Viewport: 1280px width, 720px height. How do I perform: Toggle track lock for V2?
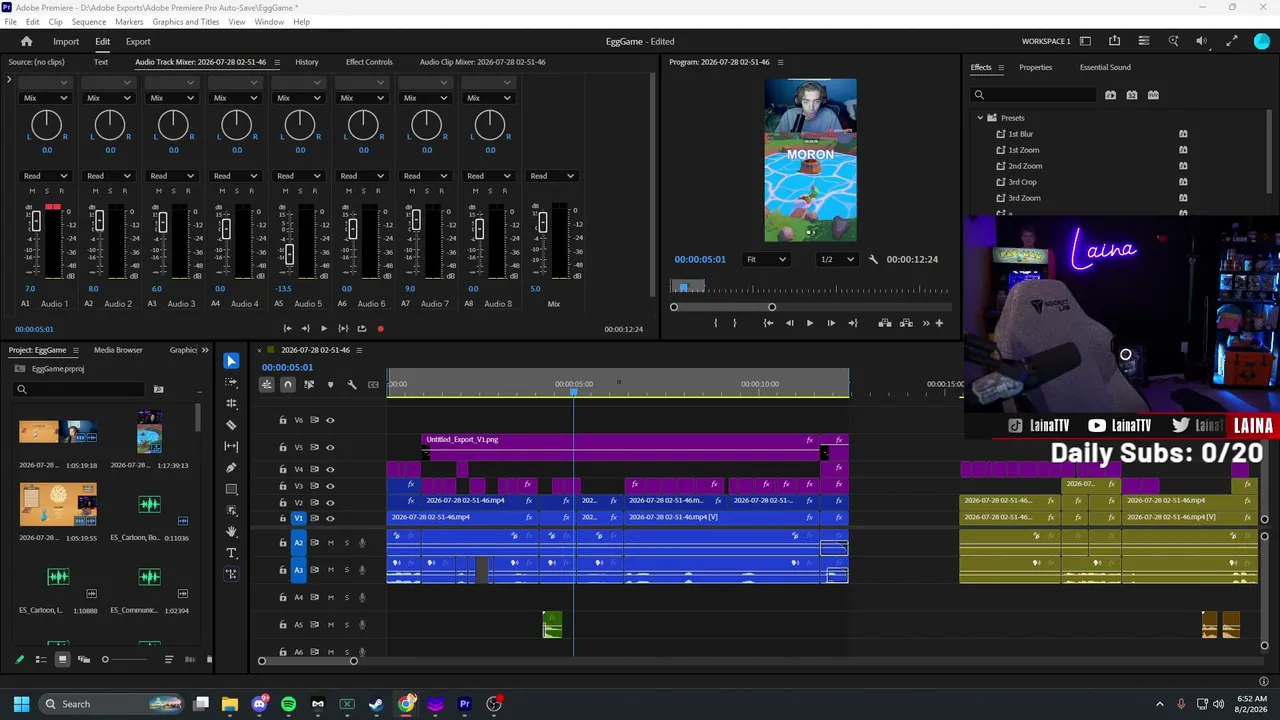283,503
